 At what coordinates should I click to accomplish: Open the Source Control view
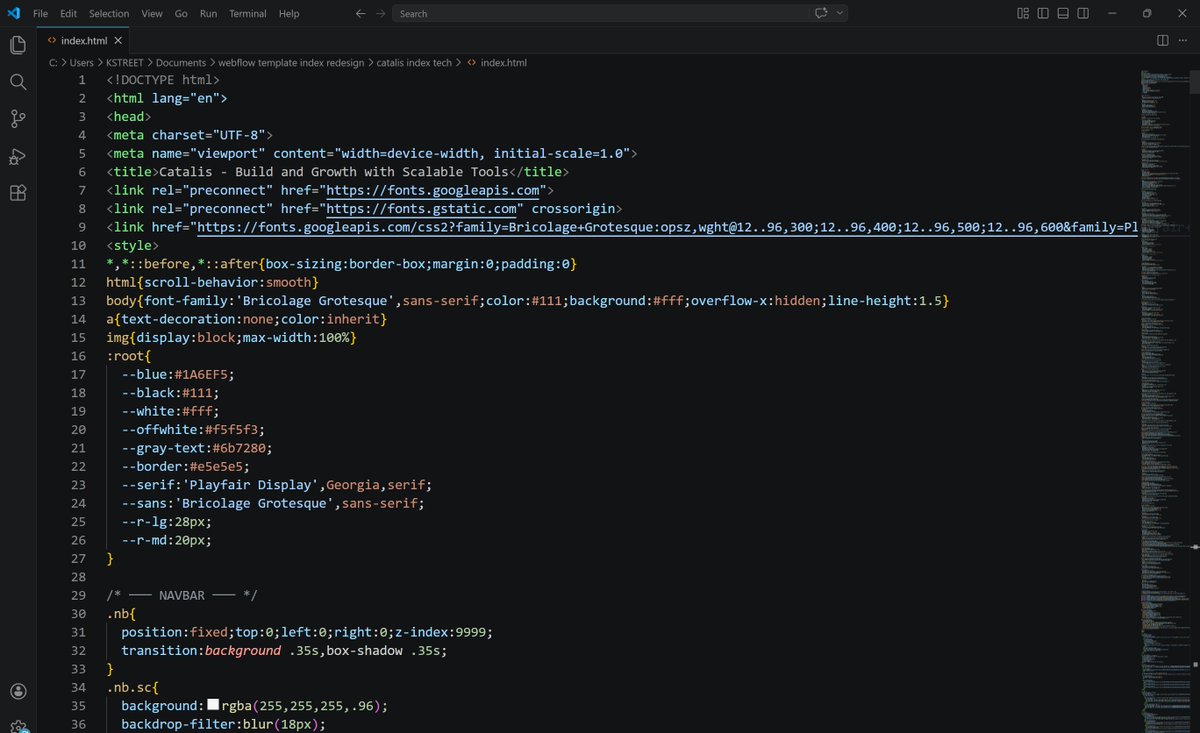[17, 119]
